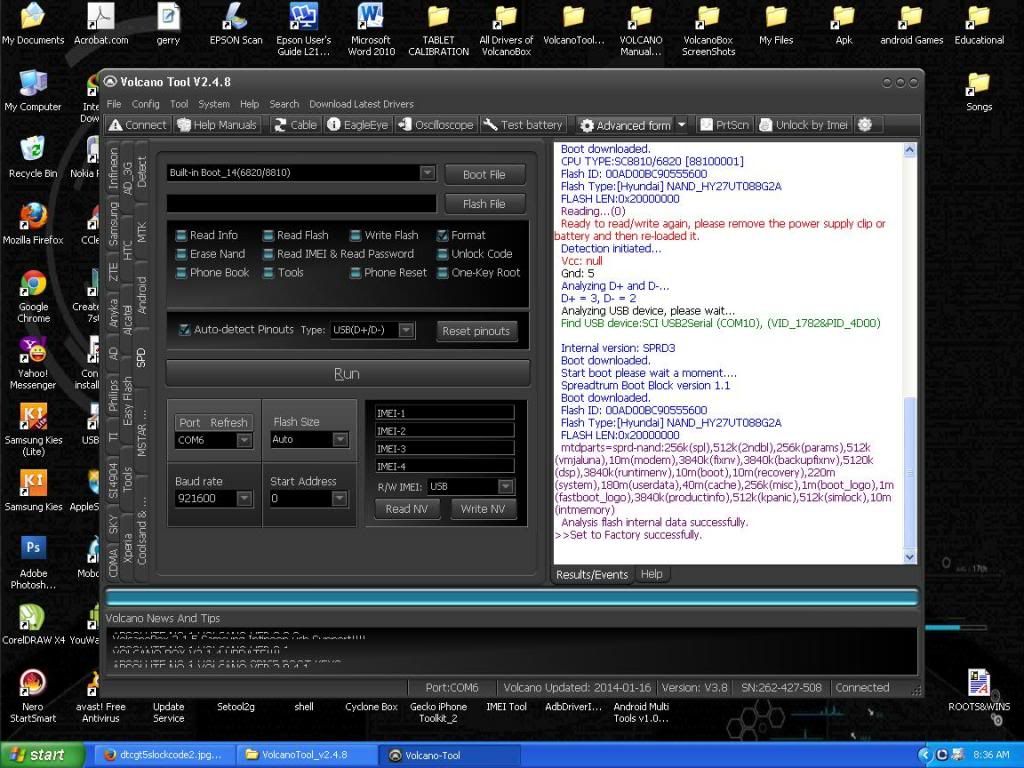
Task: Take a screenshot with PrtScn
Action: (724, 125)
